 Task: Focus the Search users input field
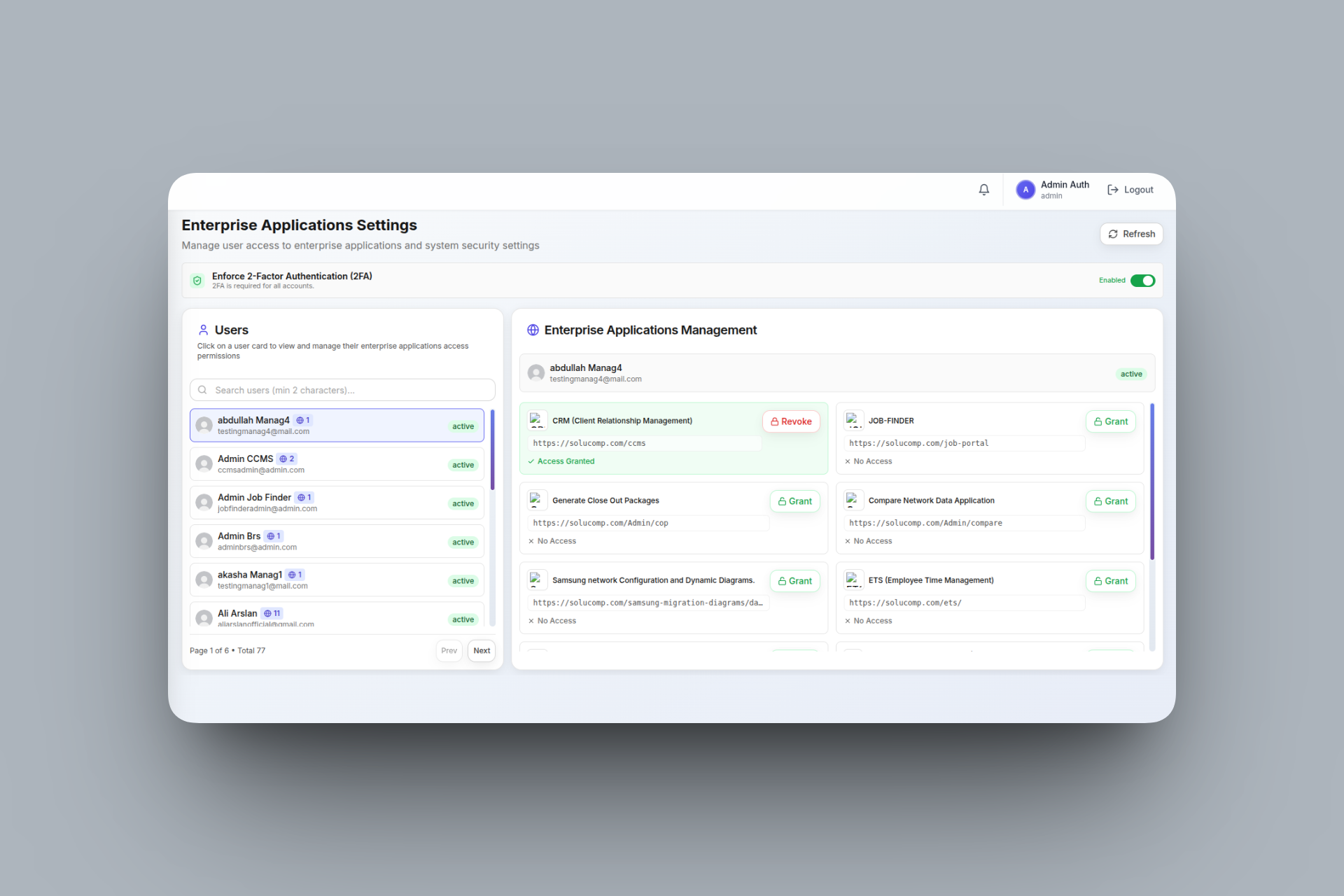pyautogui.click(x=342, y=390)
